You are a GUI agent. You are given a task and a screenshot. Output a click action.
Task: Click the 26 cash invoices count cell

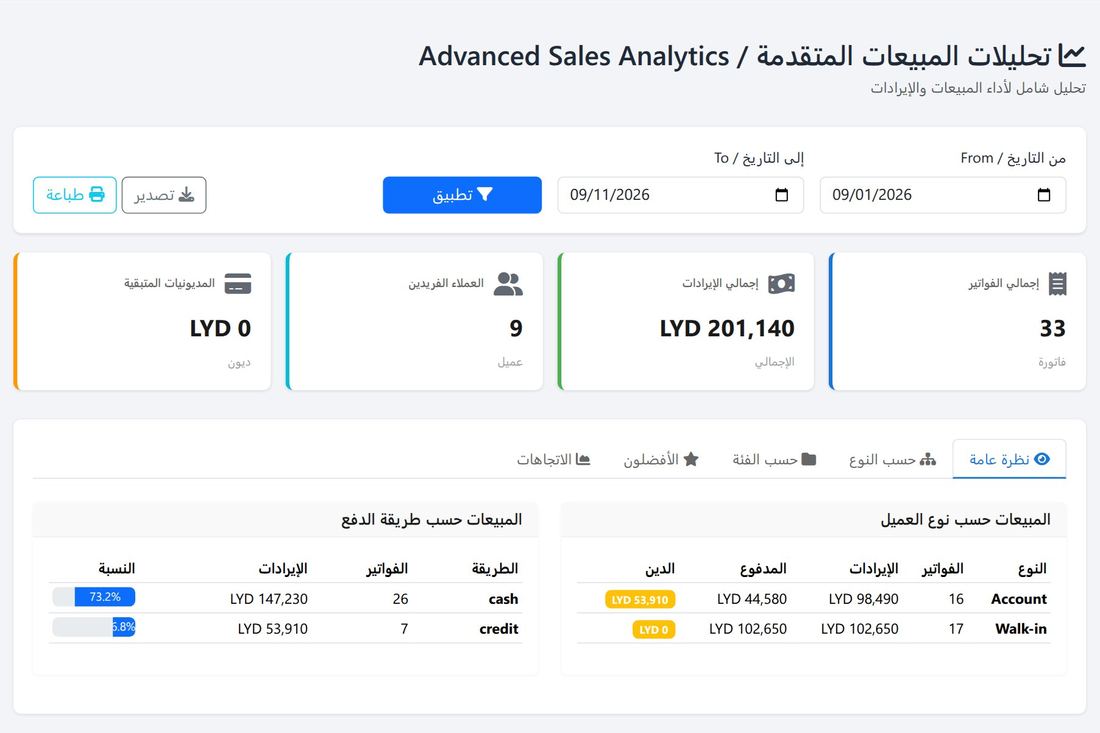401,599
